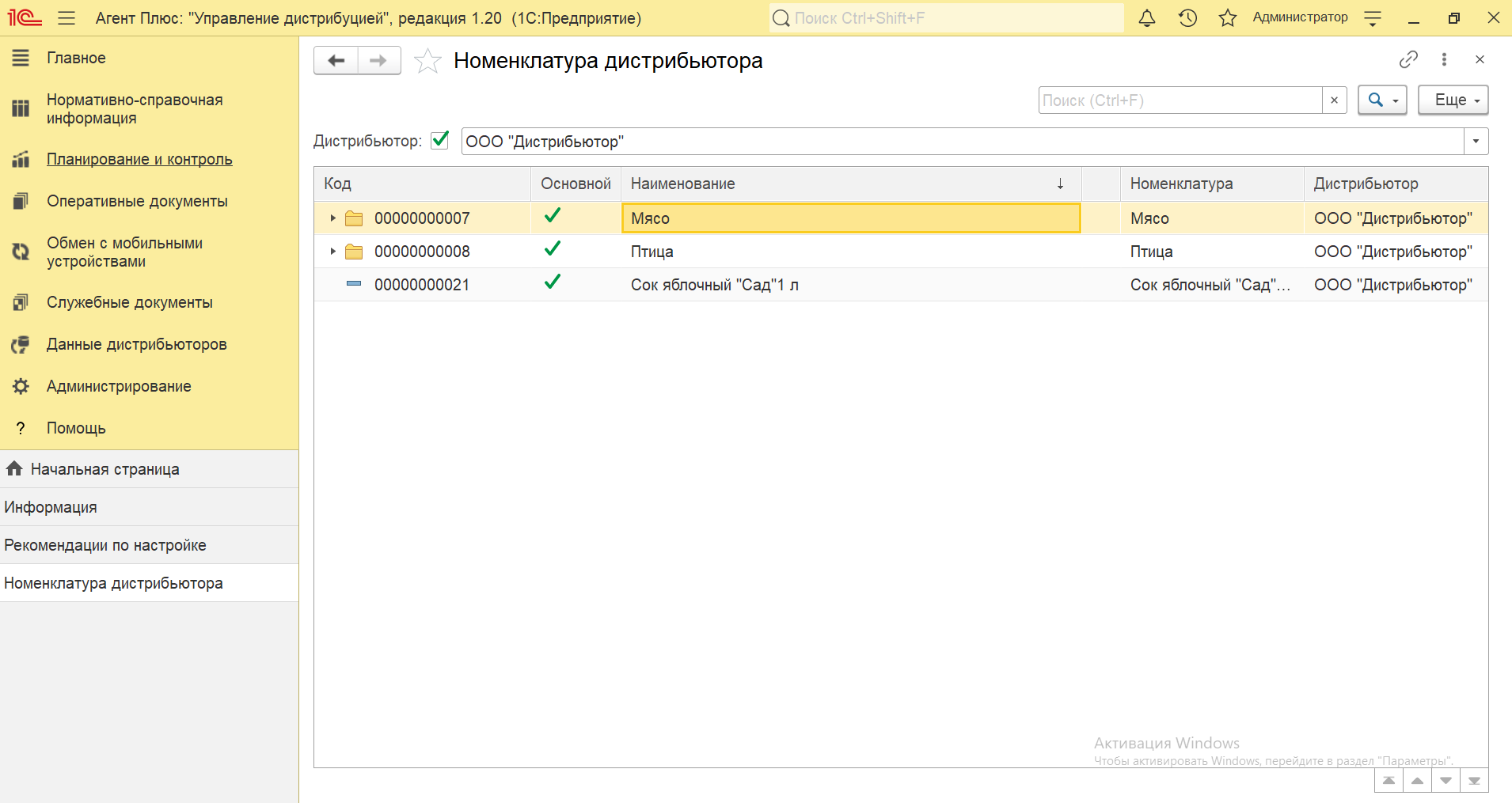Open service settings icon next to Администратор
Image resolution: width=1512 pixels, height=803 pixels.
pyautogui.click(x=1373, y=18)
